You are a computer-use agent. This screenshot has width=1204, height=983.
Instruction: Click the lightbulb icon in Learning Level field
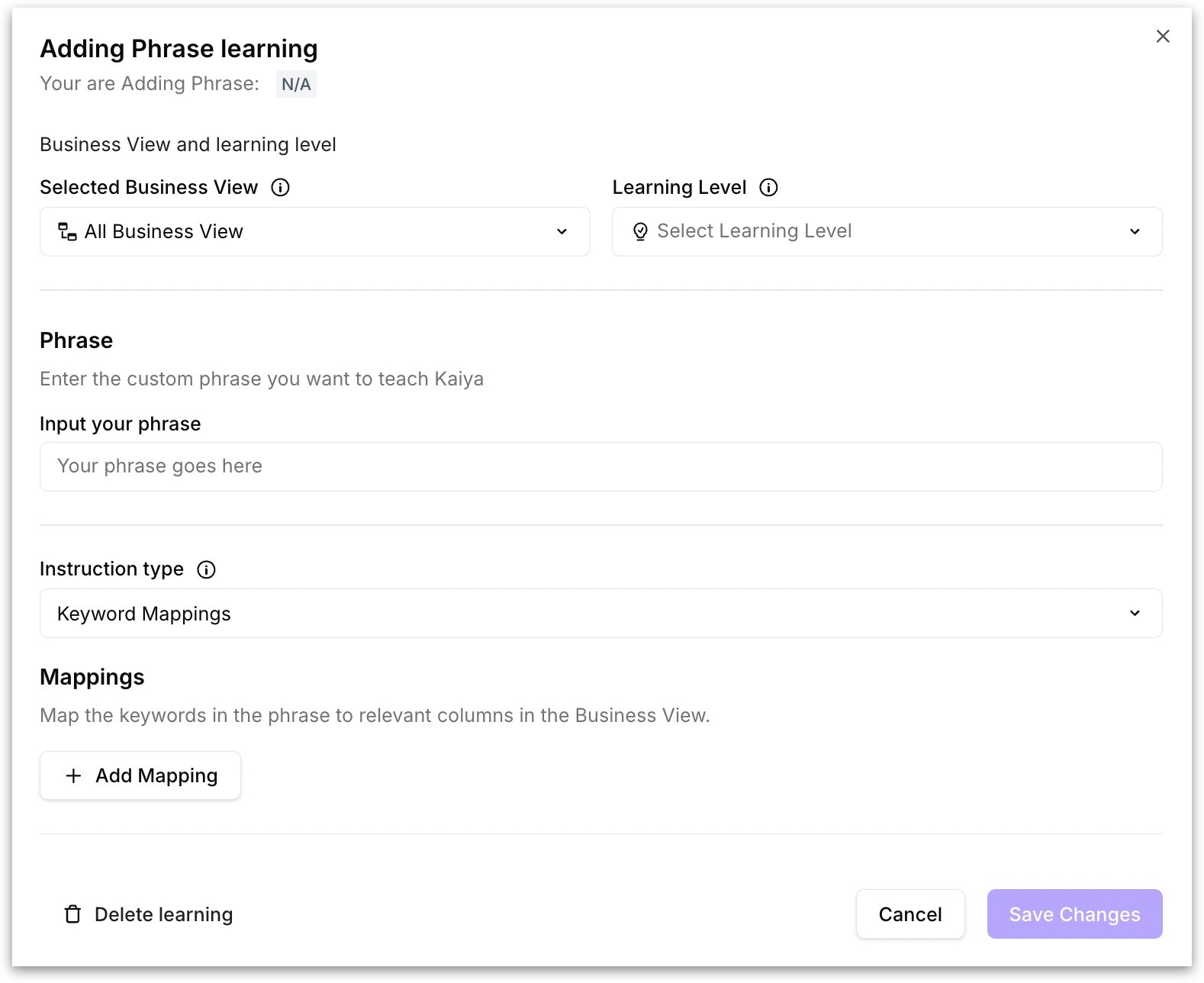pyautogui.click(x=640, y=232)
